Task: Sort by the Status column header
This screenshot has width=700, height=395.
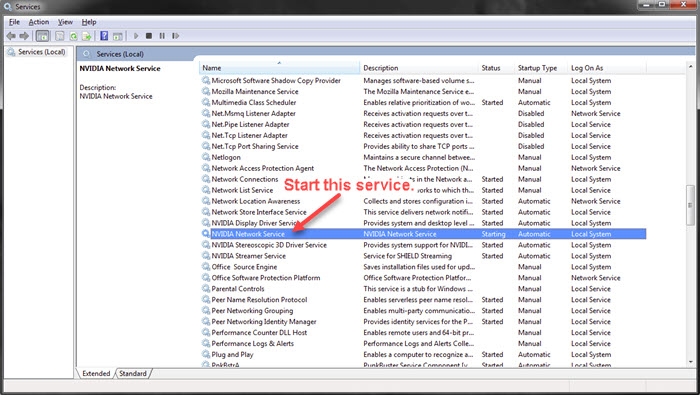Action: 496,68
